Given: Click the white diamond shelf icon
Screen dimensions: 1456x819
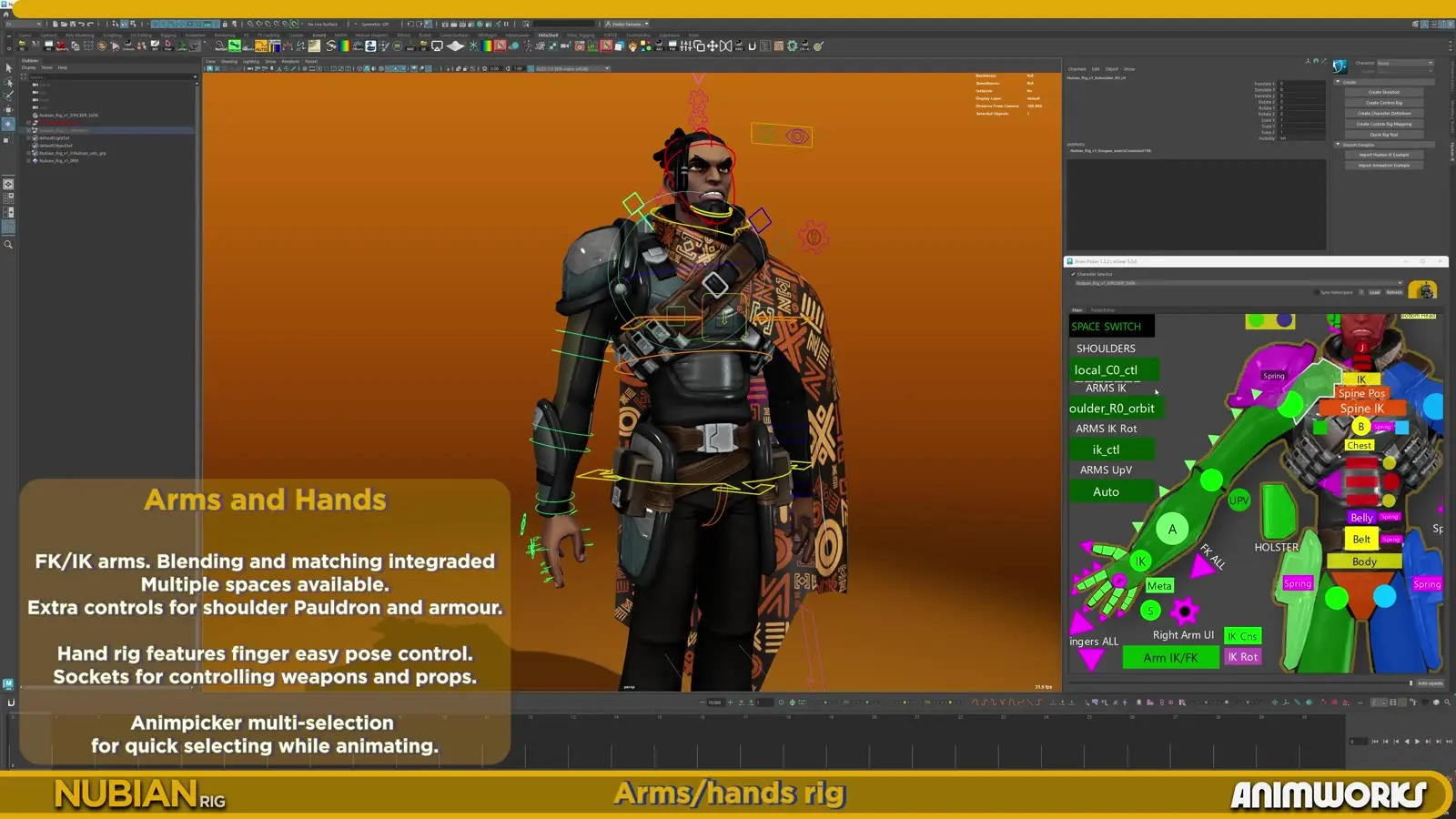Looking at the screenshot, I should coord(456,45).
